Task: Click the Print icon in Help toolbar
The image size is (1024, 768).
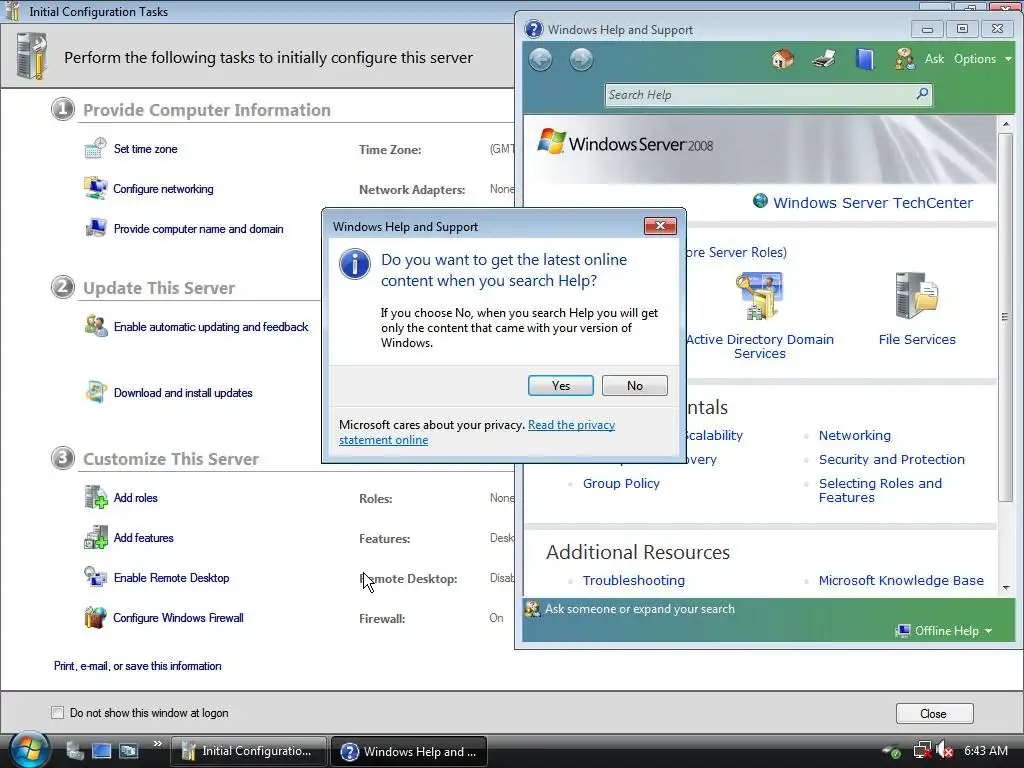Action: [x=824, y=59]
